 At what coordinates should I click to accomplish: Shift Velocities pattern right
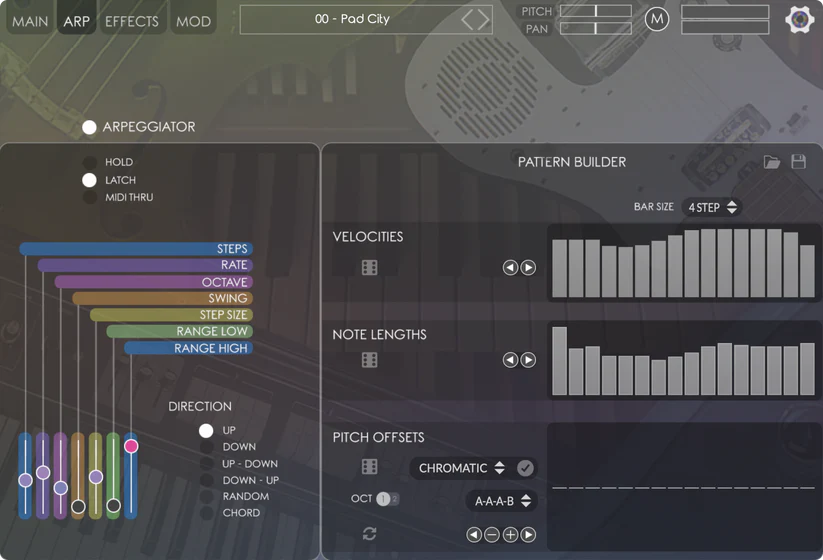528,268
